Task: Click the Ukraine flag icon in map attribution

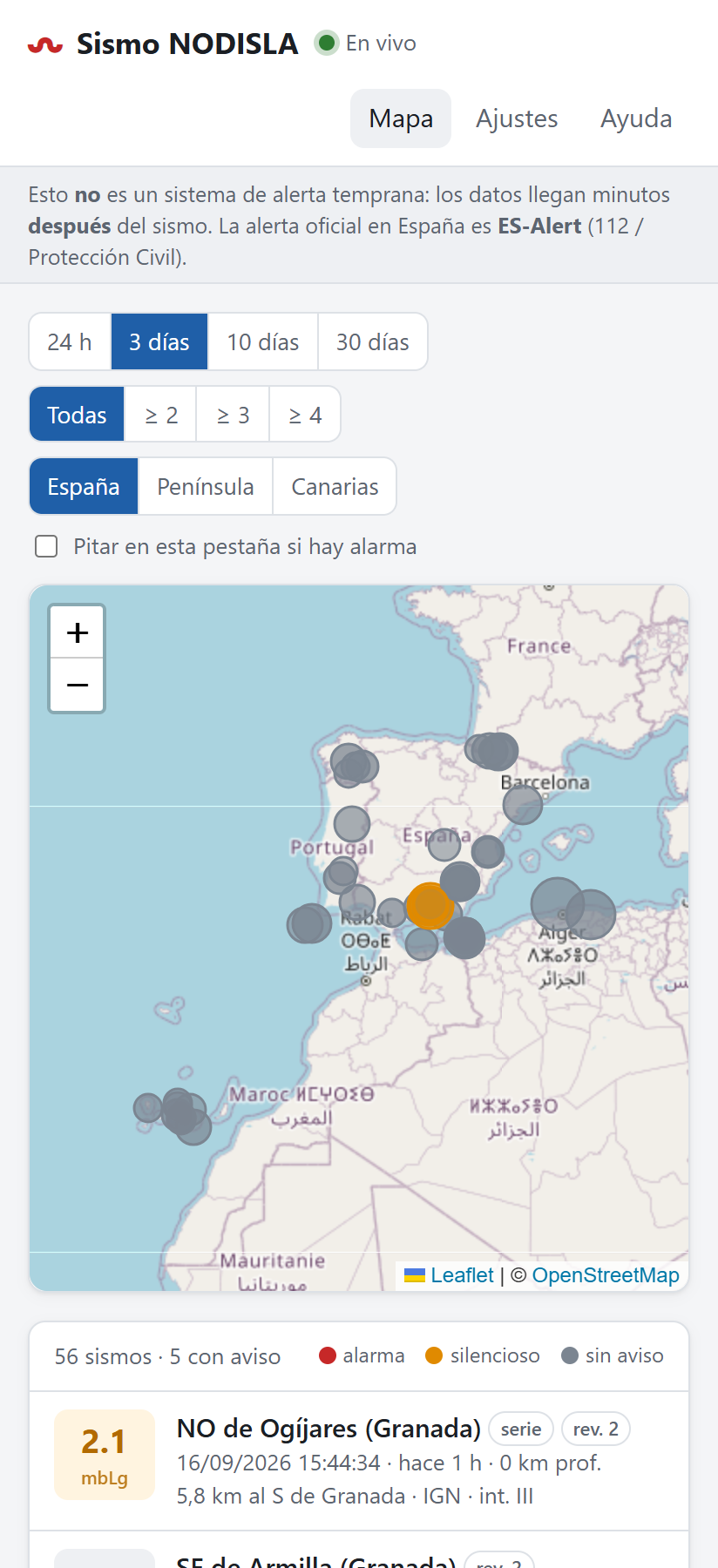Action: click(415, 1275)
